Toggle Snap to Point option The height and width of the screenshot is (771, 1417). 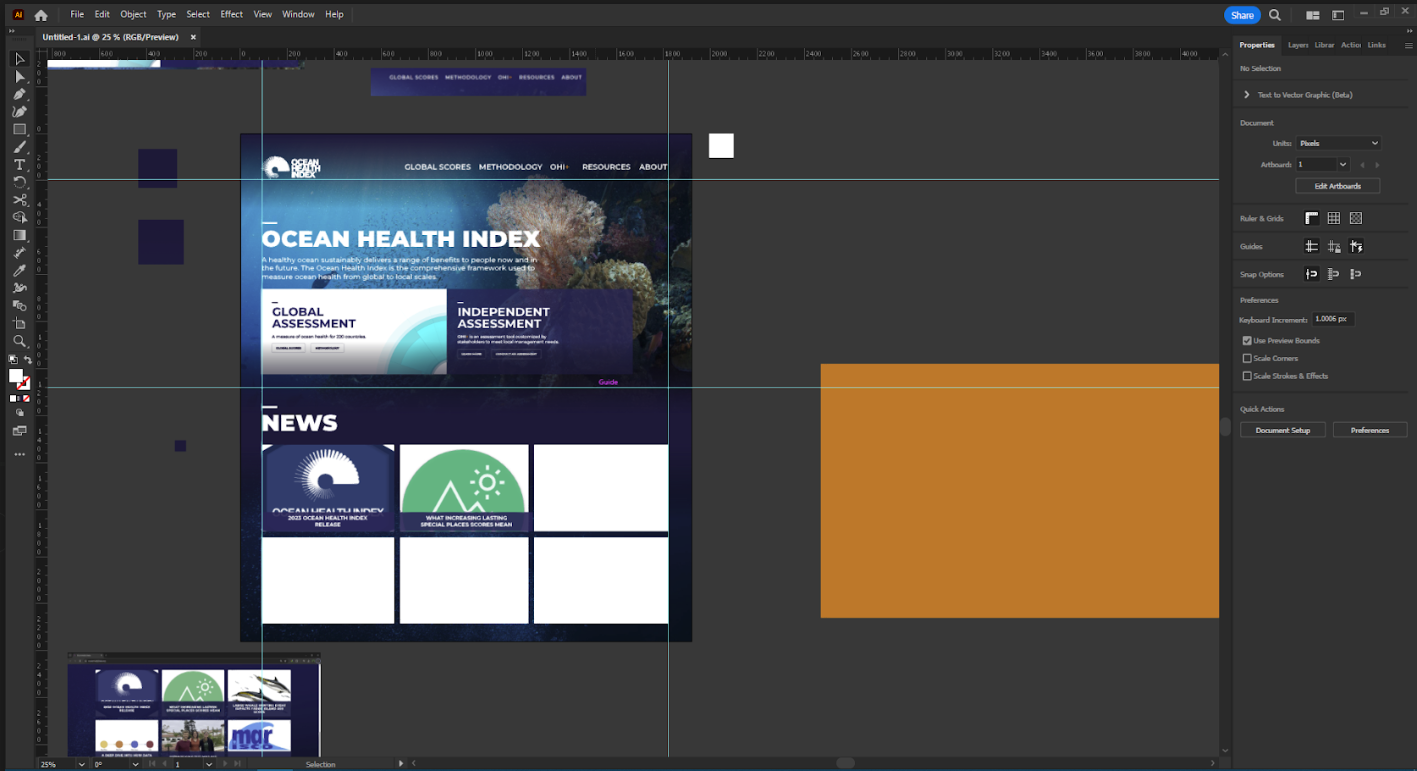tap(1312, 274)
